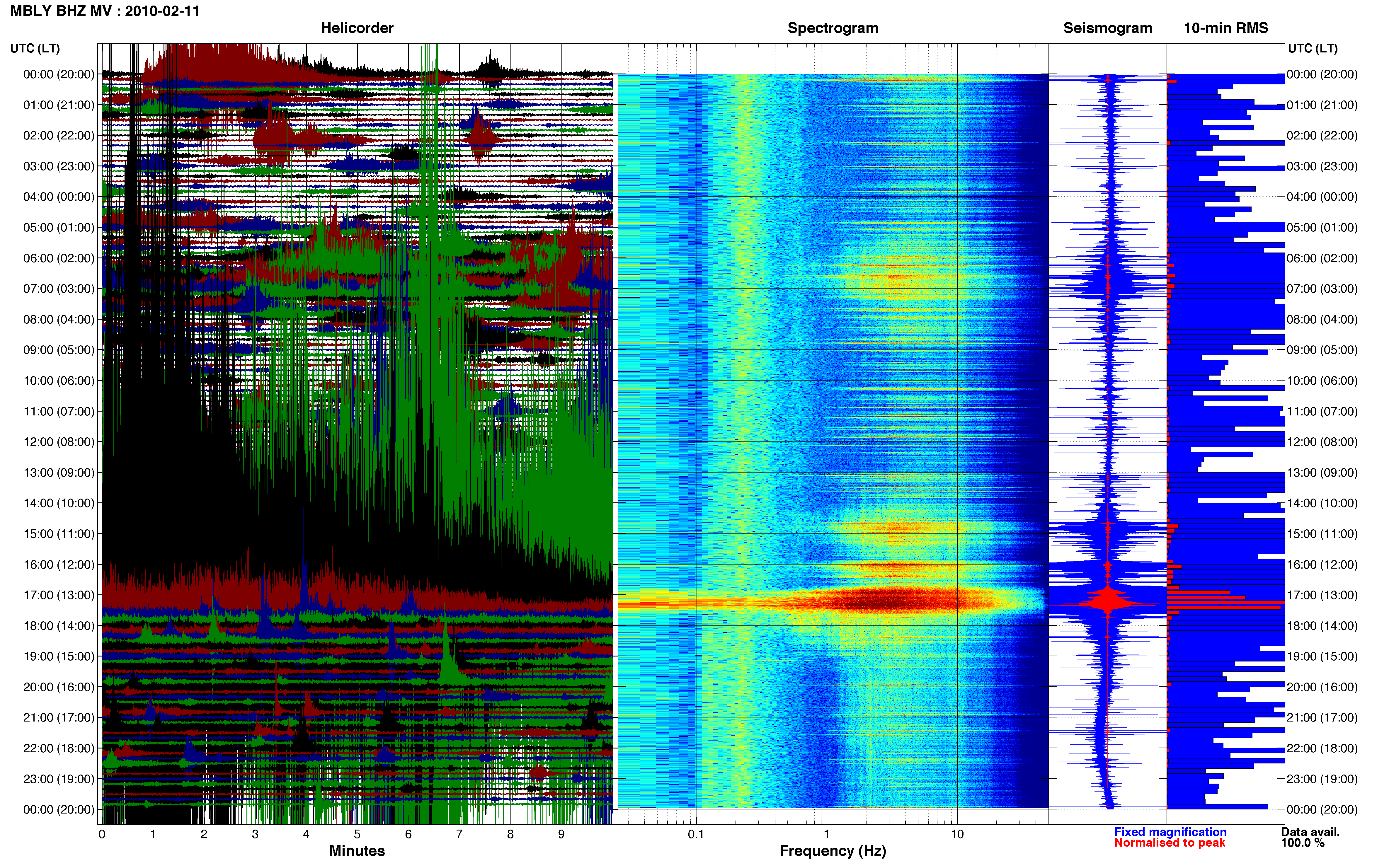Click "17:00 (13:00)" on the RMS time axis
Image resolution: width=1389 pixels, height=868 pixels.
click(x=1322, y=595)
